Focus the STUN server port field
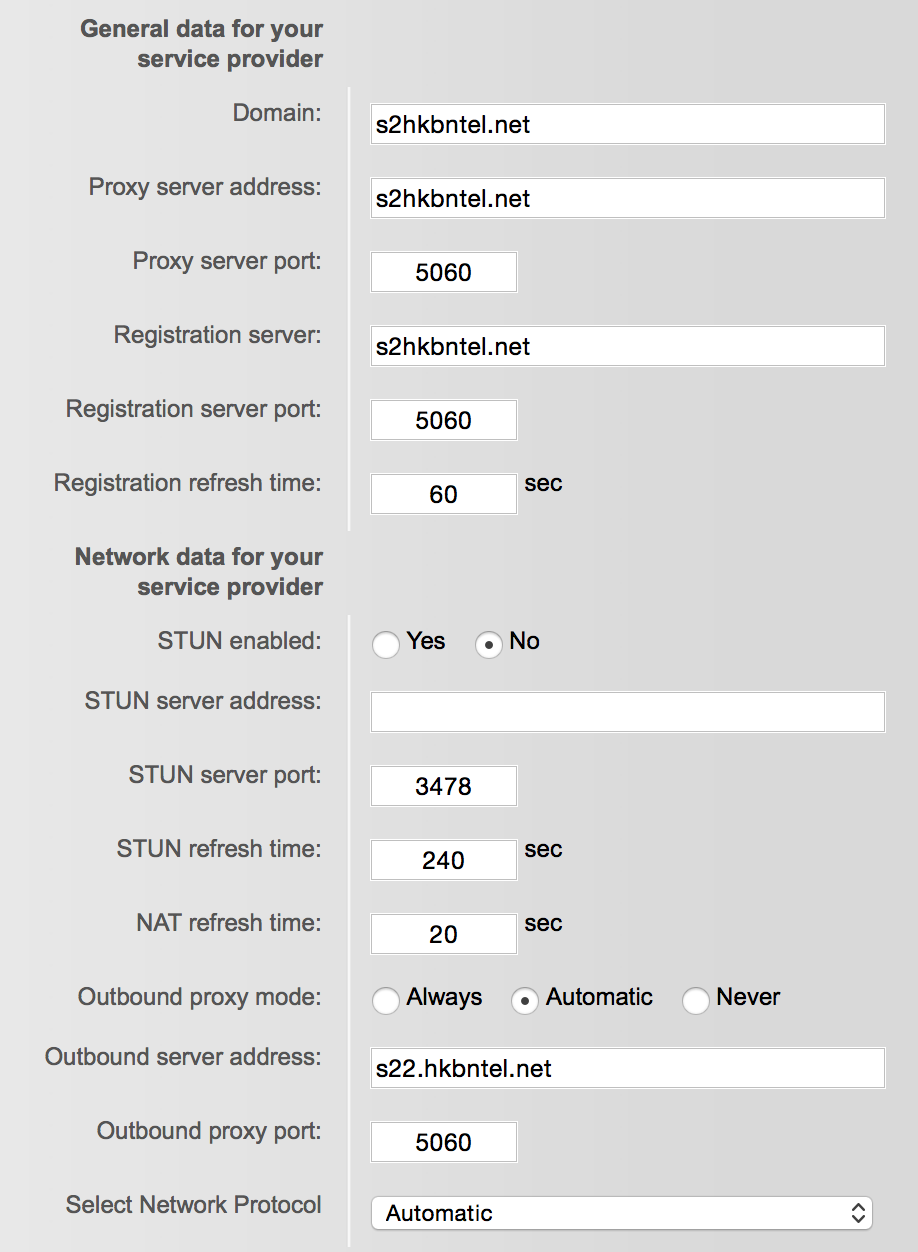The image size is (918, 1252). coord(444,786)
